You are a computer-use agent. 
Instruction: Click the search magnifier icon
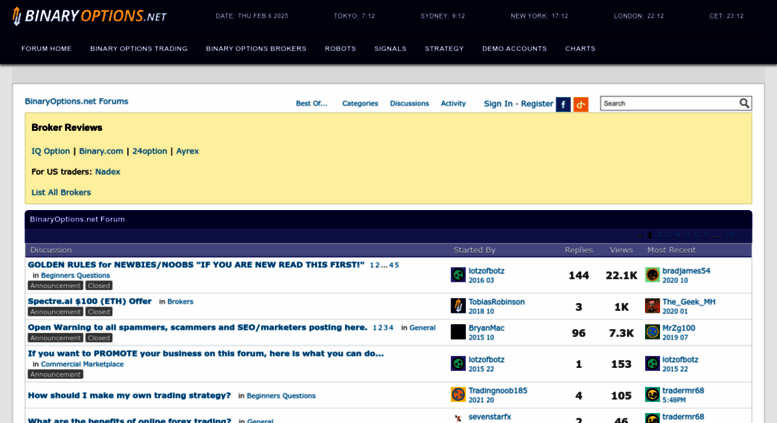click(744, 103)
